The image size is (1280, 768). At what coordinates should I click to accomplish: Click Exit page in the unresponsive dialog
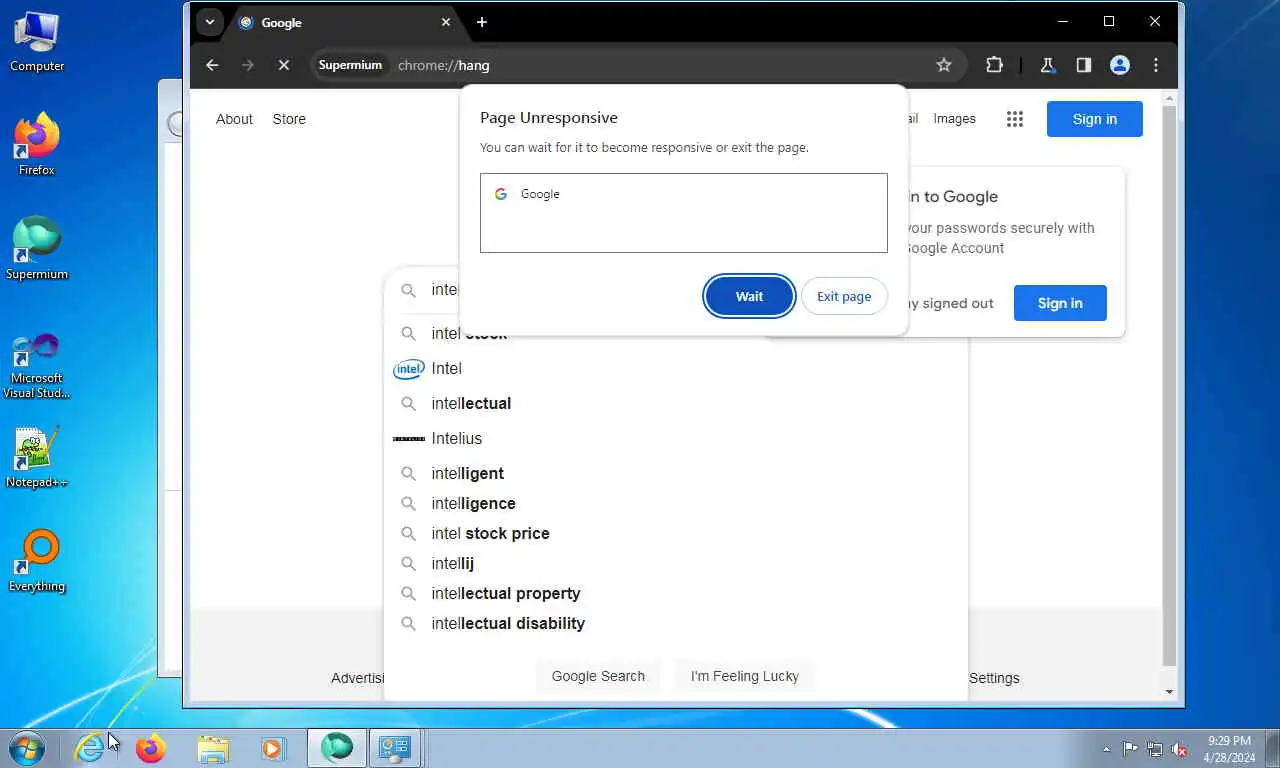point(844,296)
